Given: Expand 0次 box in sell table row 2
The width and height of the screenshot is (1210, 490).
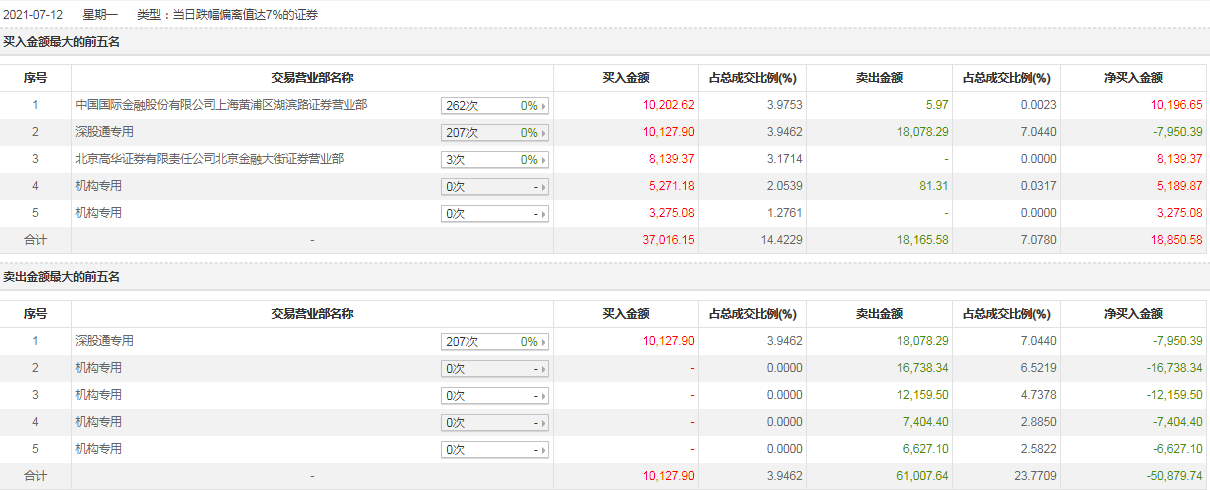Looking at the screenshot, I should (x=495, y=368).
